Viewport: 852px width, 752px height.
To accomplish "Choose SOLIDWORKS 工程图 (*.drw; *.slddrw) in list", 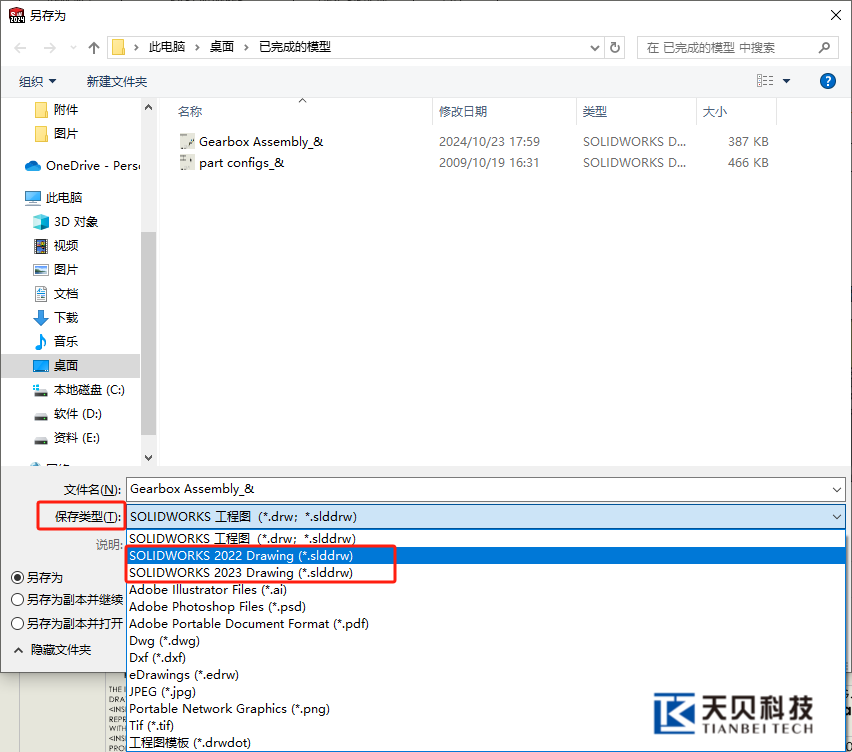I will pos(486,538).
